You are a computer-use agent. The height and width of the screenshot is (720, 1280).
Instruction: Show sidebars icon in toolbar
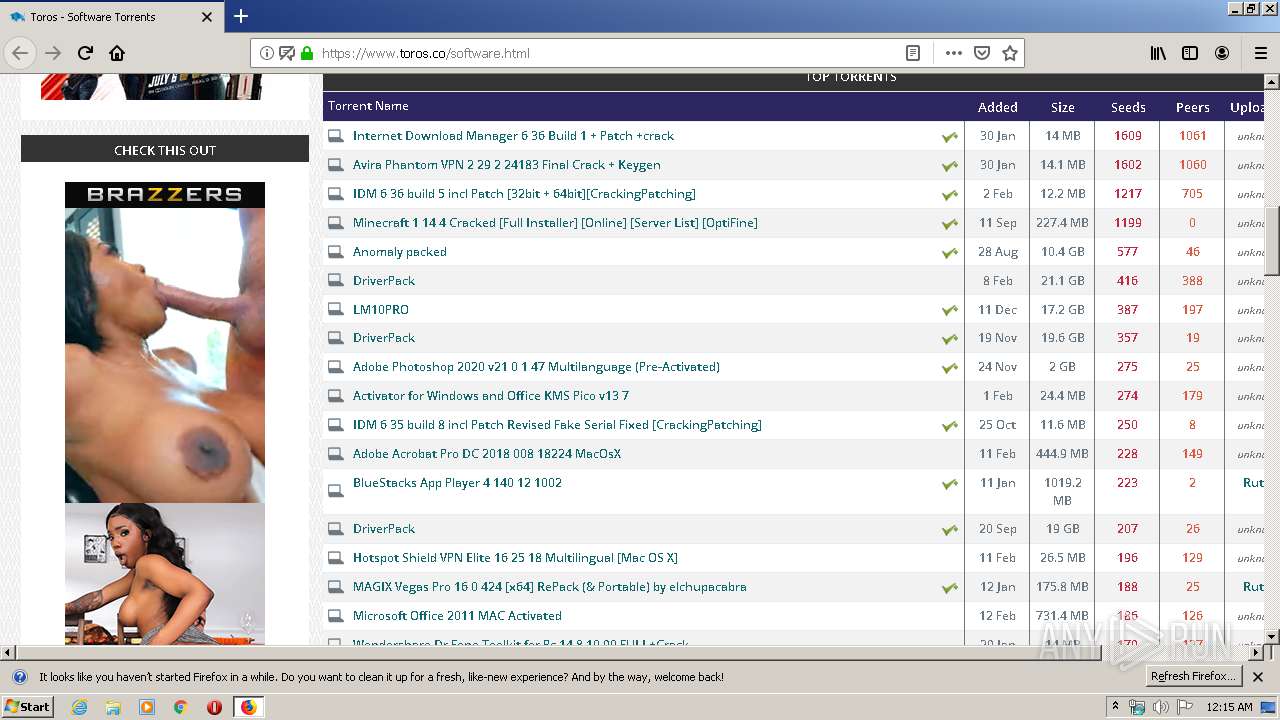[x=1190, y=53]
